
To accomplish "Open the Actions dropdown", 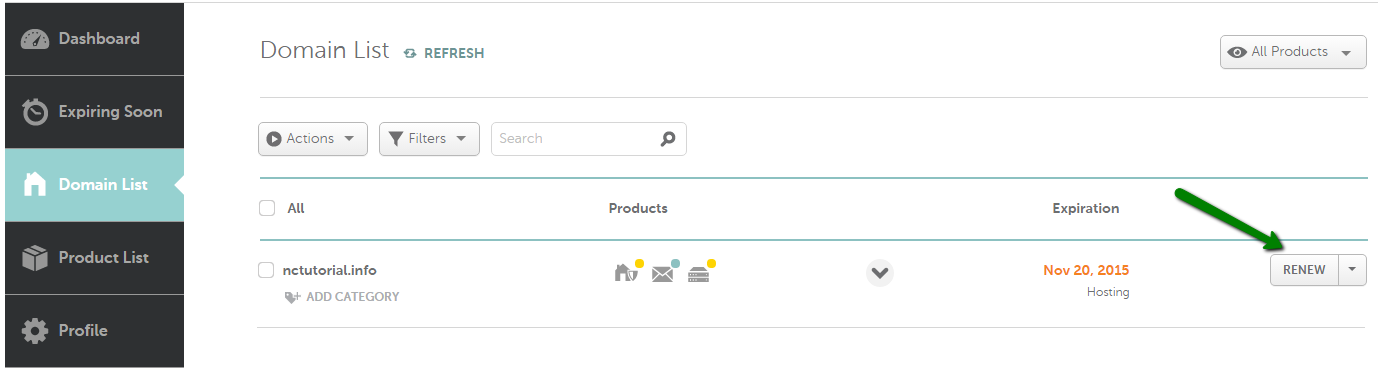I will 313,139.
